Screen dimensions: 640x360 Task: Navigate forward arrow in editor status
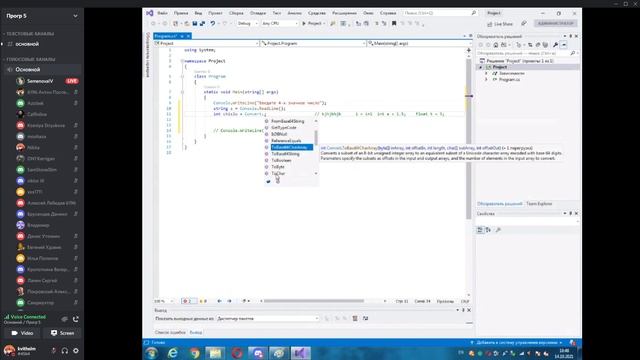229,301
